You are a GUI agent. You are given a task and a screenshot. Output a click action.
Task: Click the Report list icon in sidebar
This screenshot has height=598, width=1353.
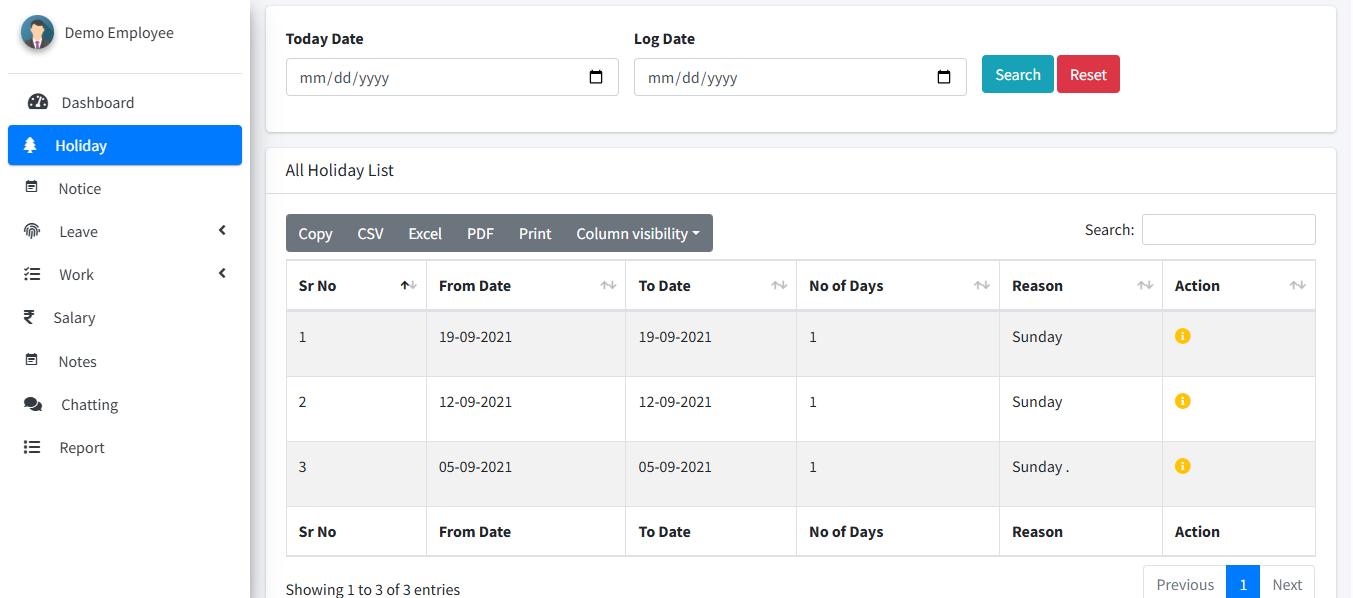tap(32, 447)
